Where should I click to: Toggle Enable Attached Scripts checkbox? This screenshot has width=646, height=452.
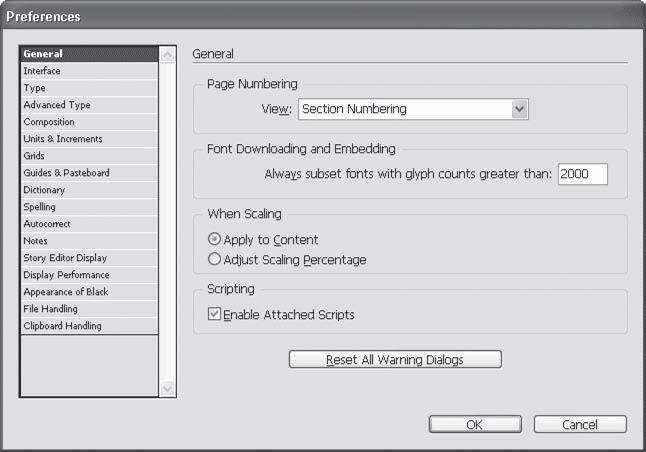[214, 315]
